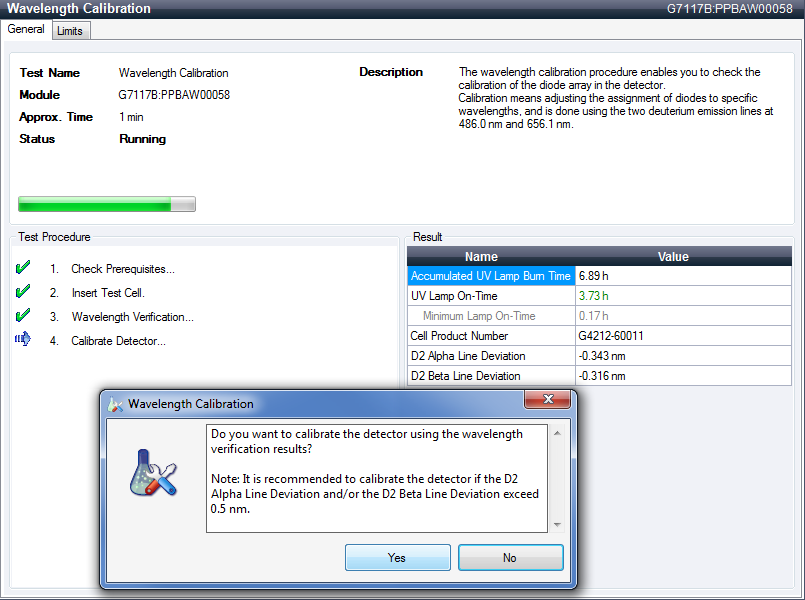This screenshot has width=805, height=600.
Task: Switch to the Limits tab
Action: click(x=70, y=31)
